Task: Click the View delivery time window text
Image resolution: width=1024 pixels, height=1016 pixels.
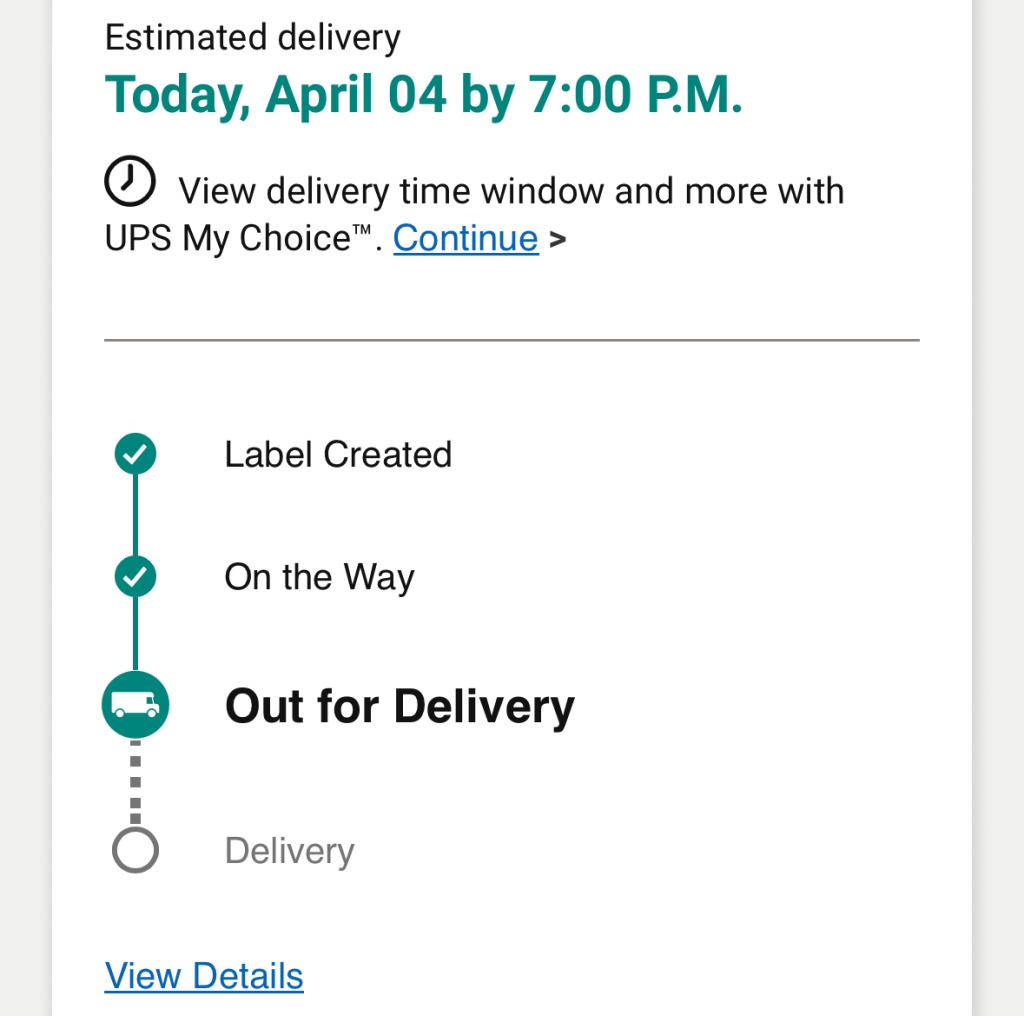Action: [510, 190]
